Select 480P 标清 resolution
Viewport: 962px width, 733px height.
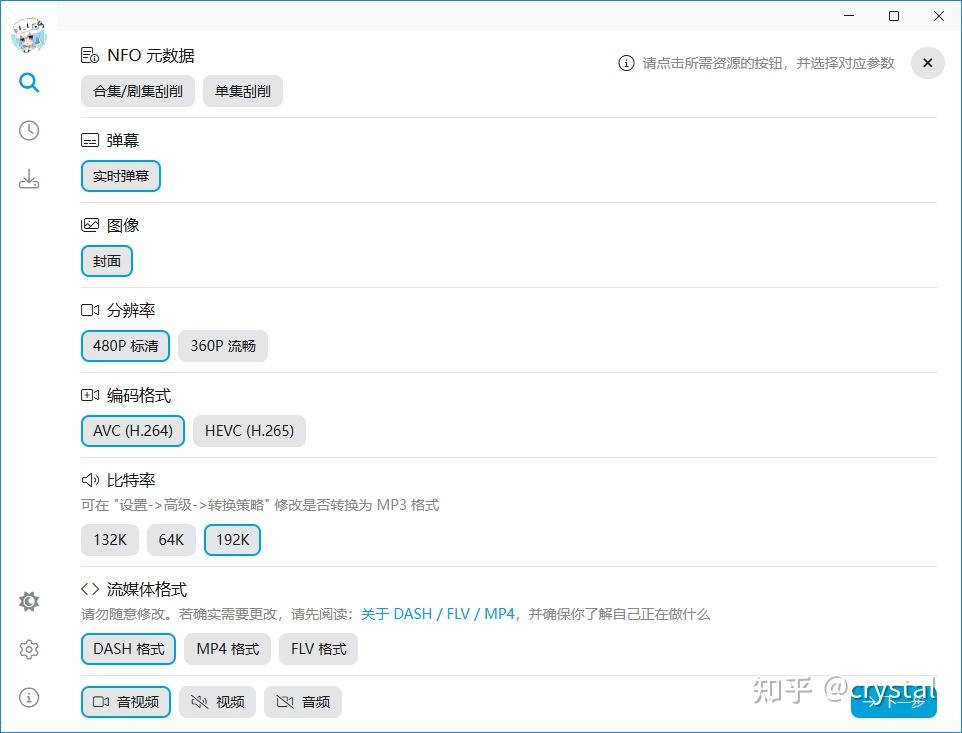pyautogui.click(x=125, y=345)
